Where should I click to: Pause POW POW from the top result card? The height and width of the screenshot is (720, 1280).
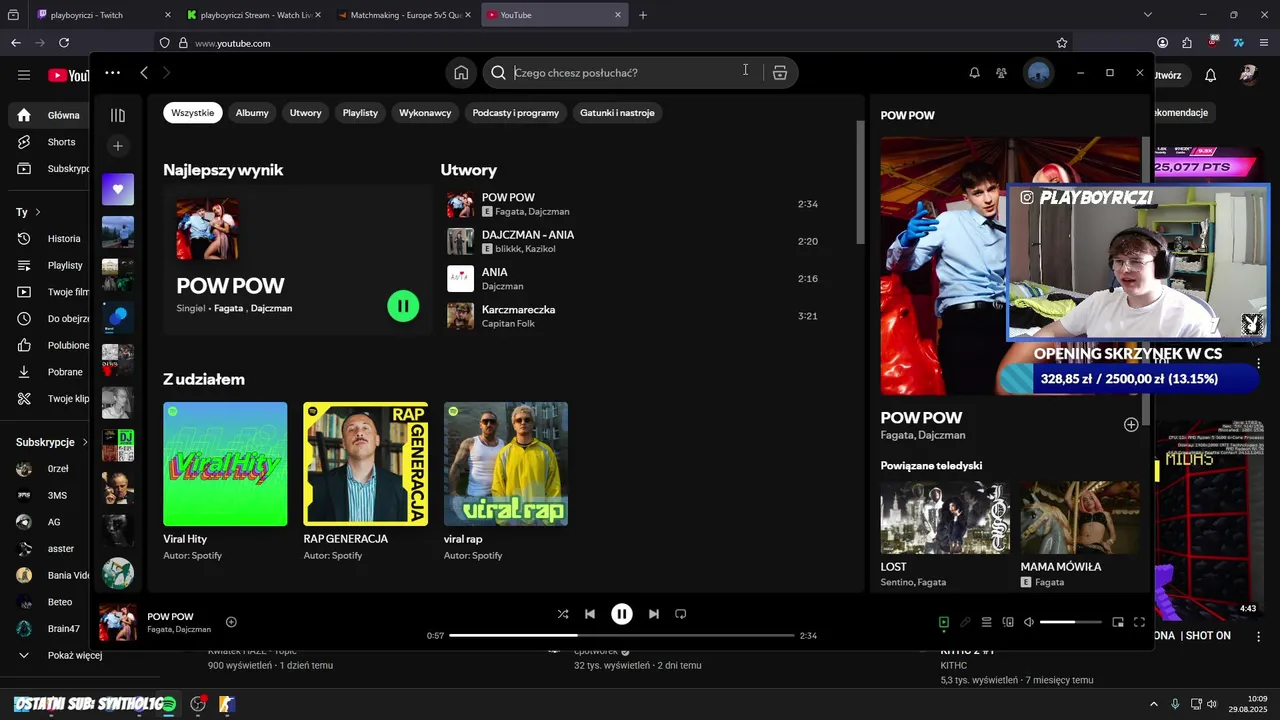pyautogui.click(x=403, y=306)
